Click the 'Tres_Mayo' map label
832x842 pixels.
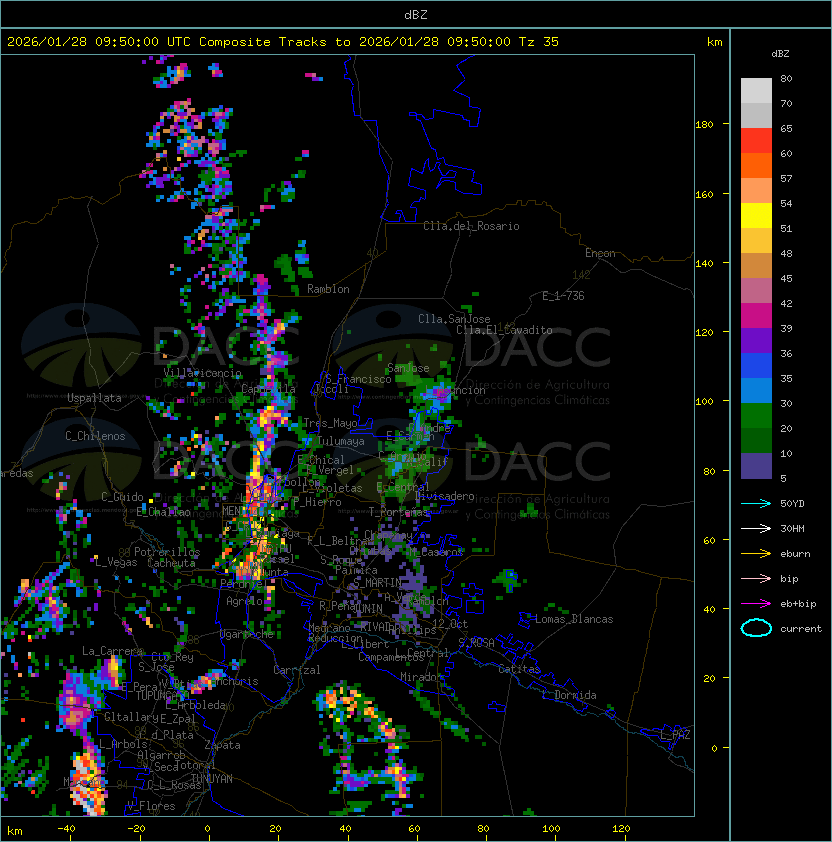coord(330,423)
